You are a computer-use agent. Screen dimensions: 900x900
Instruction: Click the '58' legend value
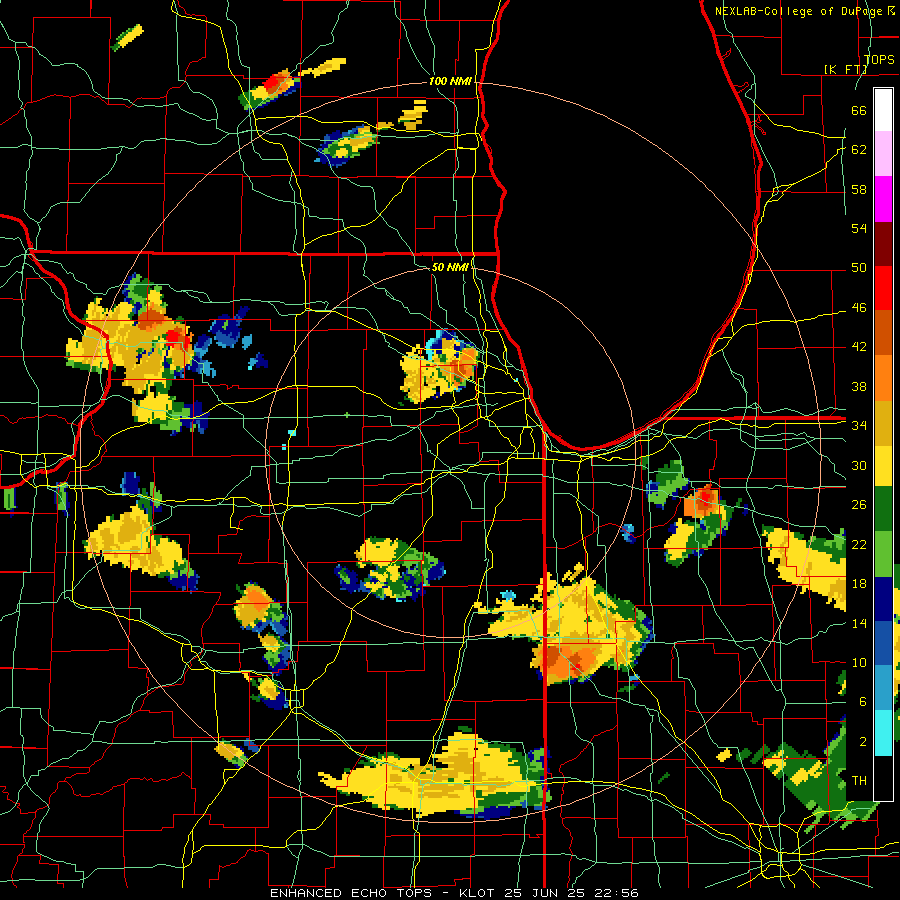click(x=859, y=189)
